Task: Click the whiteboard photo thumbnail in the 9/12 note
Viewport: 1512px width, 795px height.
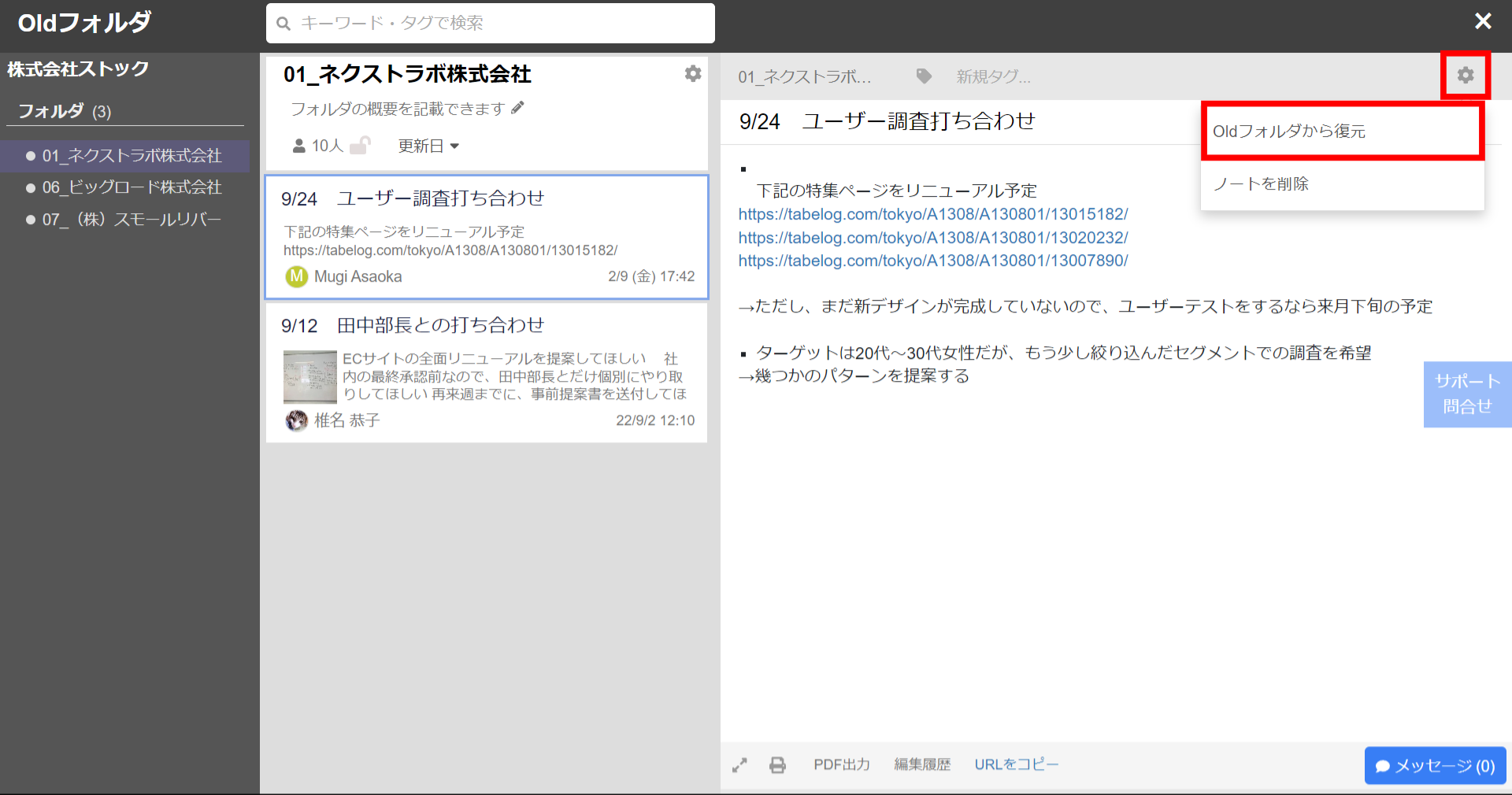Action: [309, 377]
